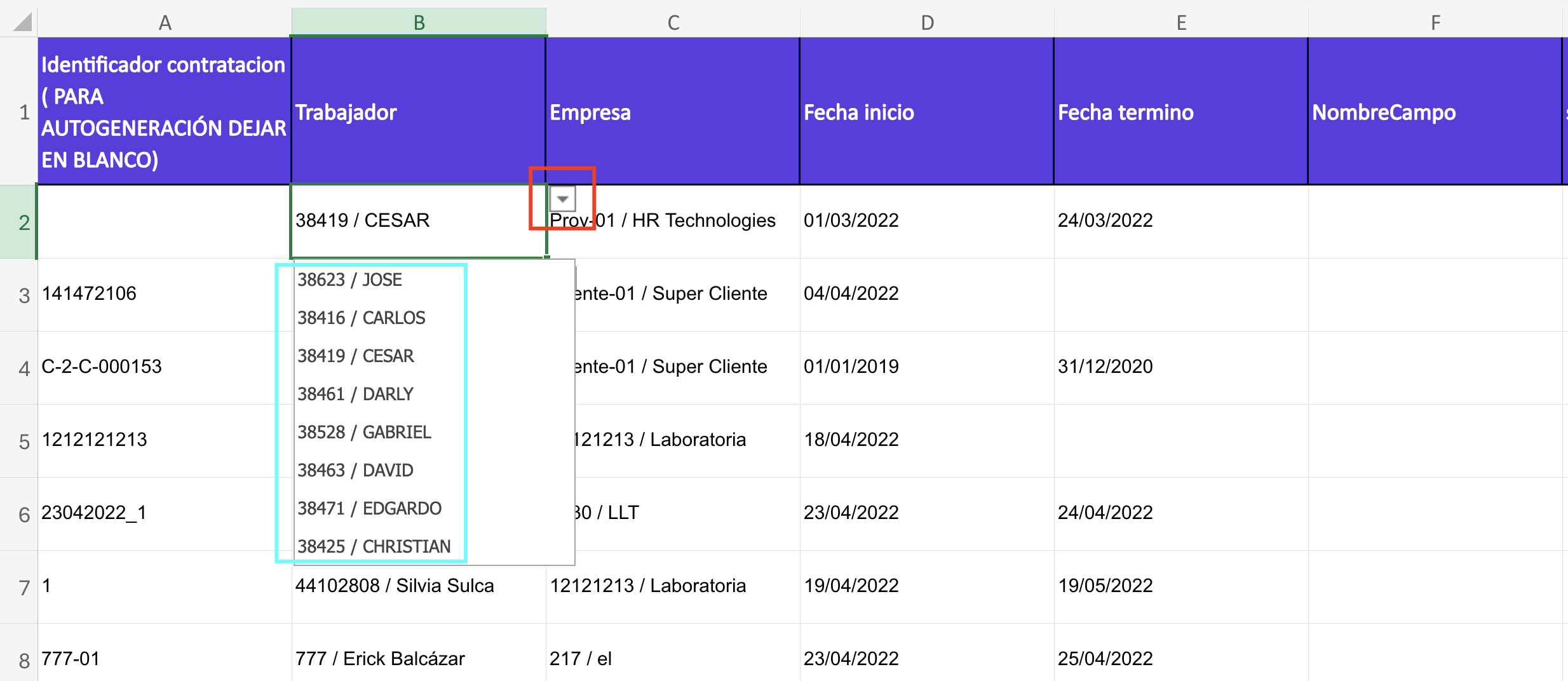Pick '38471 / EDGARDO' list entry
1568x681 pixels.
435,508
